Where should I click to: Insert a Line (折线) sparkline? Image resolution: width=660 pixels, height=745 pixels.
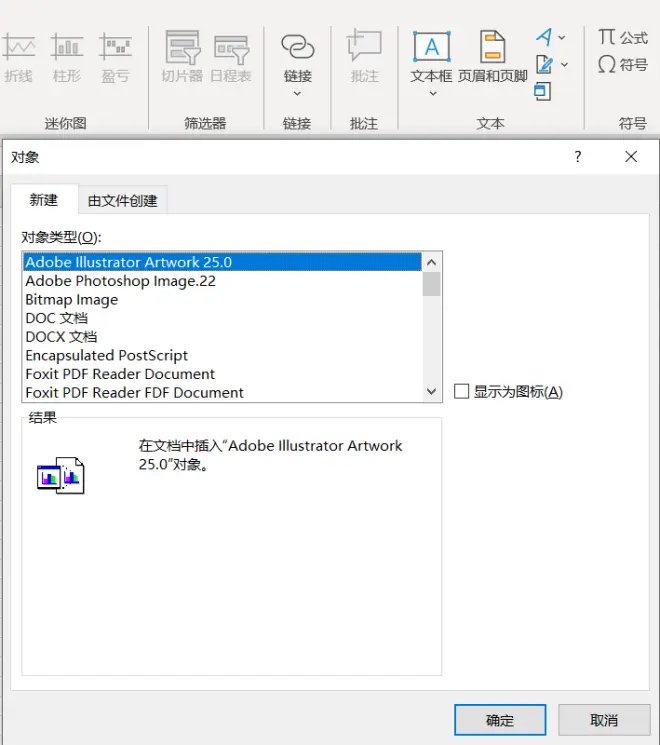(x=19, y=56)
